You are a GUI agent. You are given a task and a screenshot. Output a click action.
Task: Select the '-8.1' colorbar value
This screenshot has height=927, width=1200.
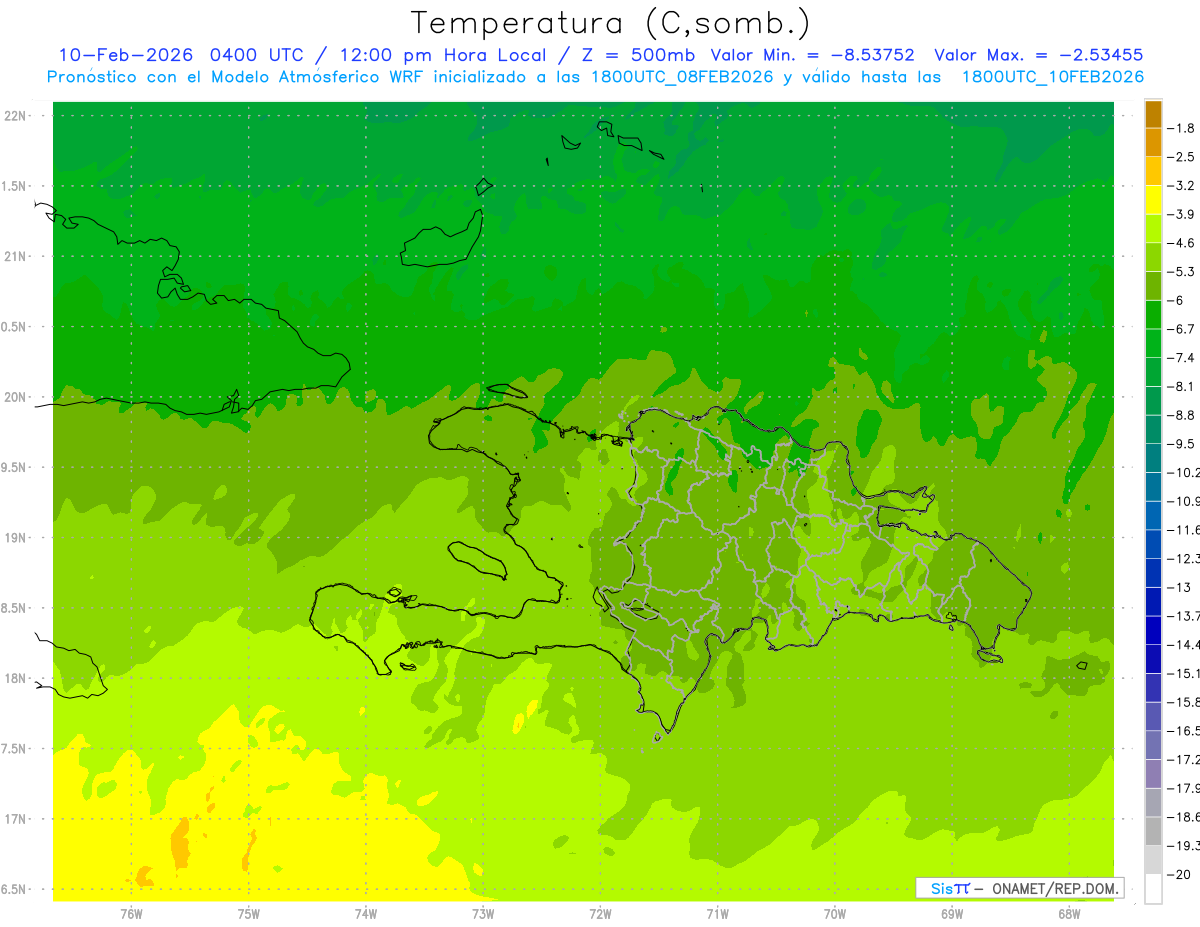click(1182, 386)
